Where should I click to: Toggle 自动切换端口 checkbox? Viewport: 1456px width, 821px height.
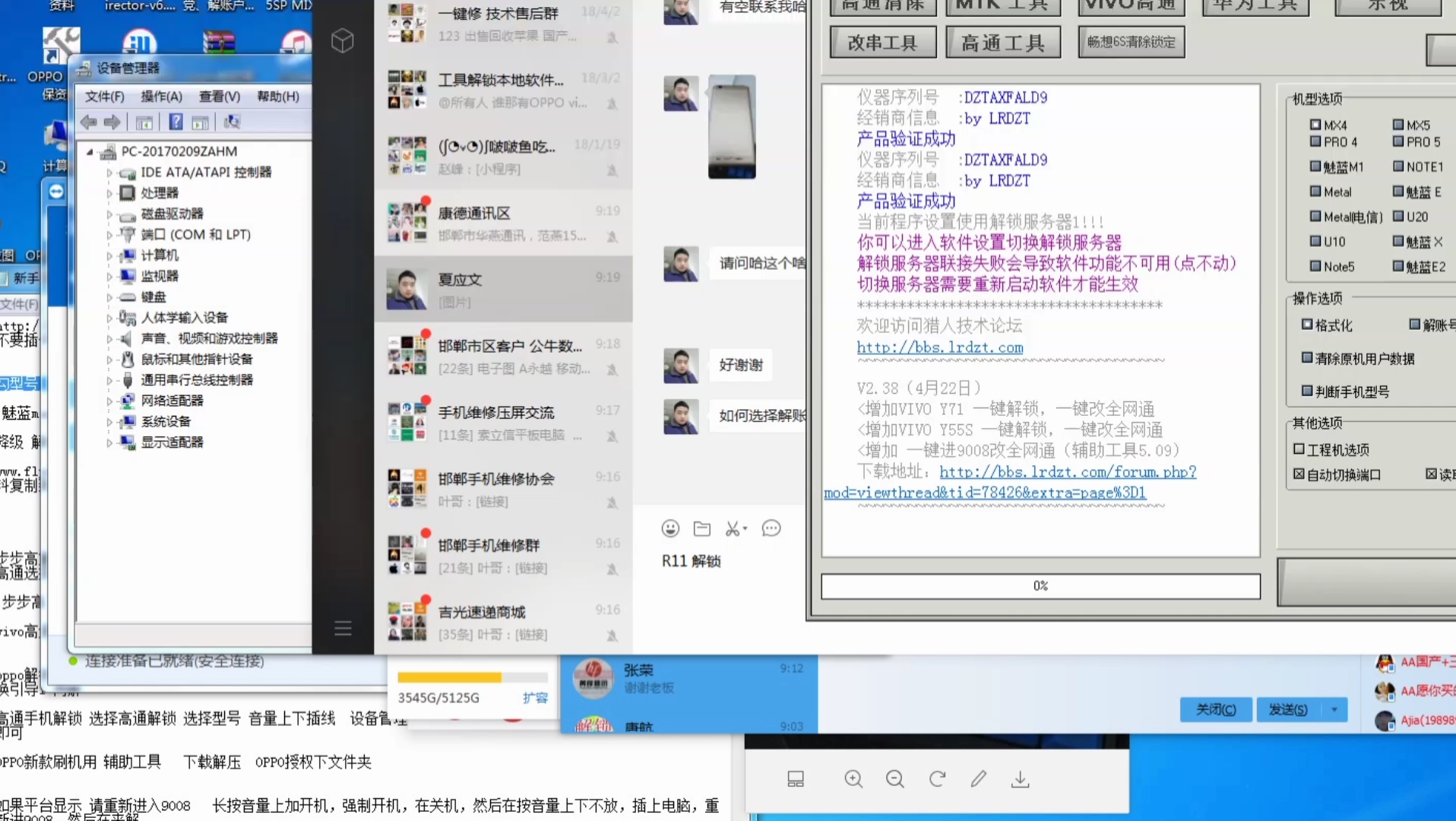pos(1299,474)
